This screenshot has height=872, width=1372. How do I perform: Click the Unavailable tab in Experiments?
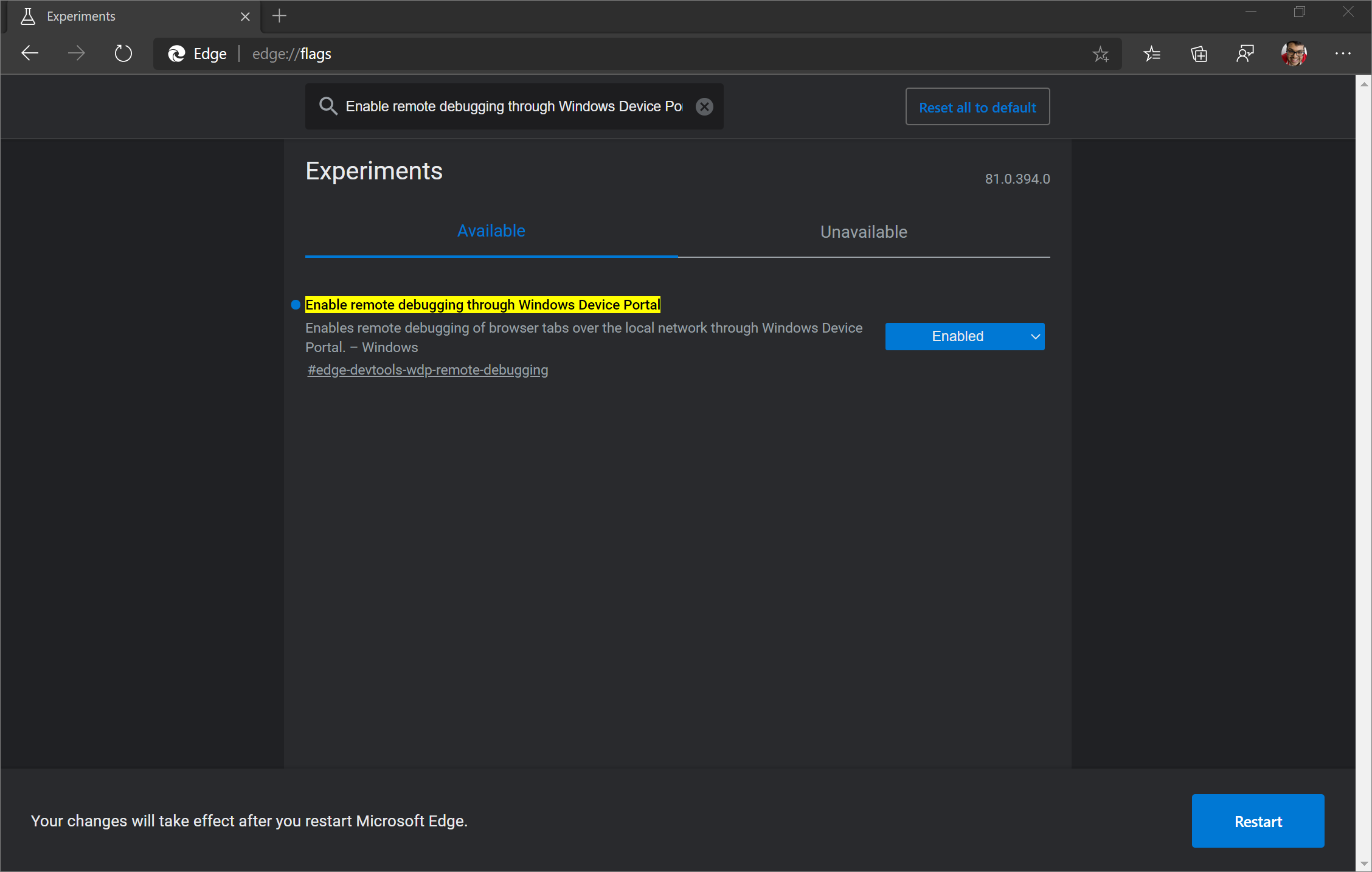tap(862, 230)
